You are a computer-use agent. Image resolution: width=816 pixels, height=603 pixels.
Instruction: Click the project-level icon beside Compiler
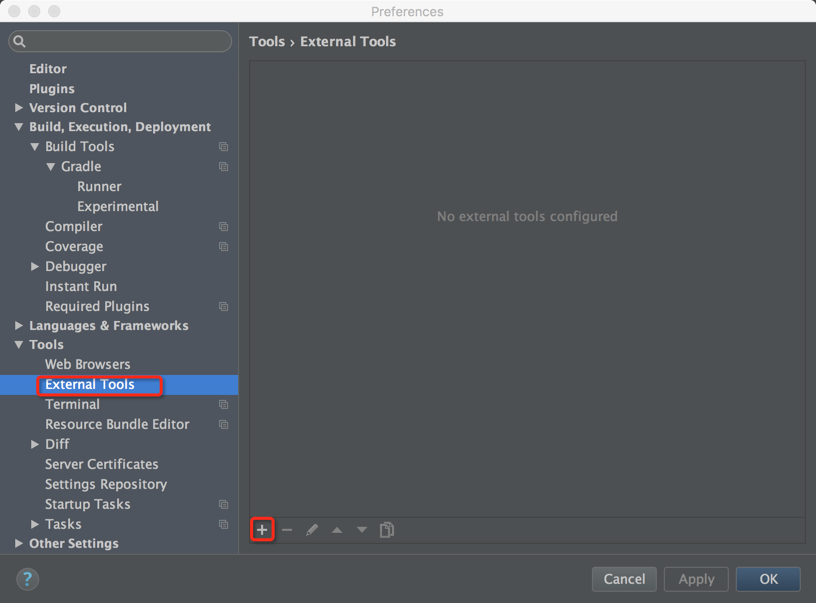pyautogui.click(x=223, y=227)
